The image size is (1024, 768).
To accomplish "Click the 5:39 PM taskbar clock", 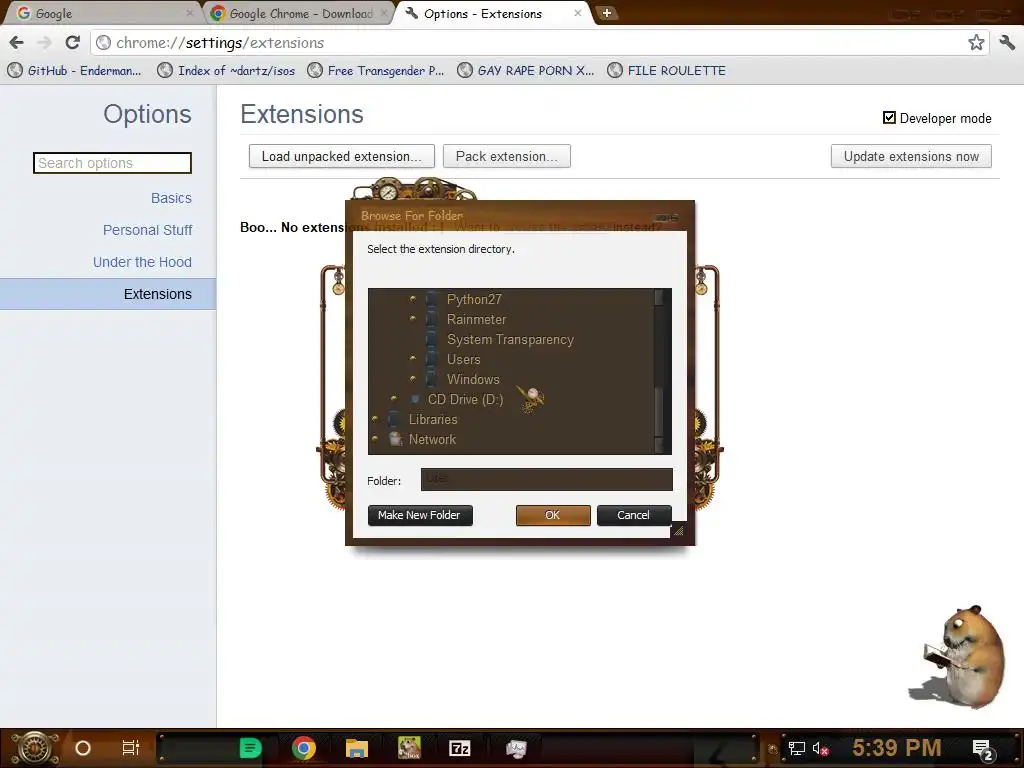I will [897, 748].
